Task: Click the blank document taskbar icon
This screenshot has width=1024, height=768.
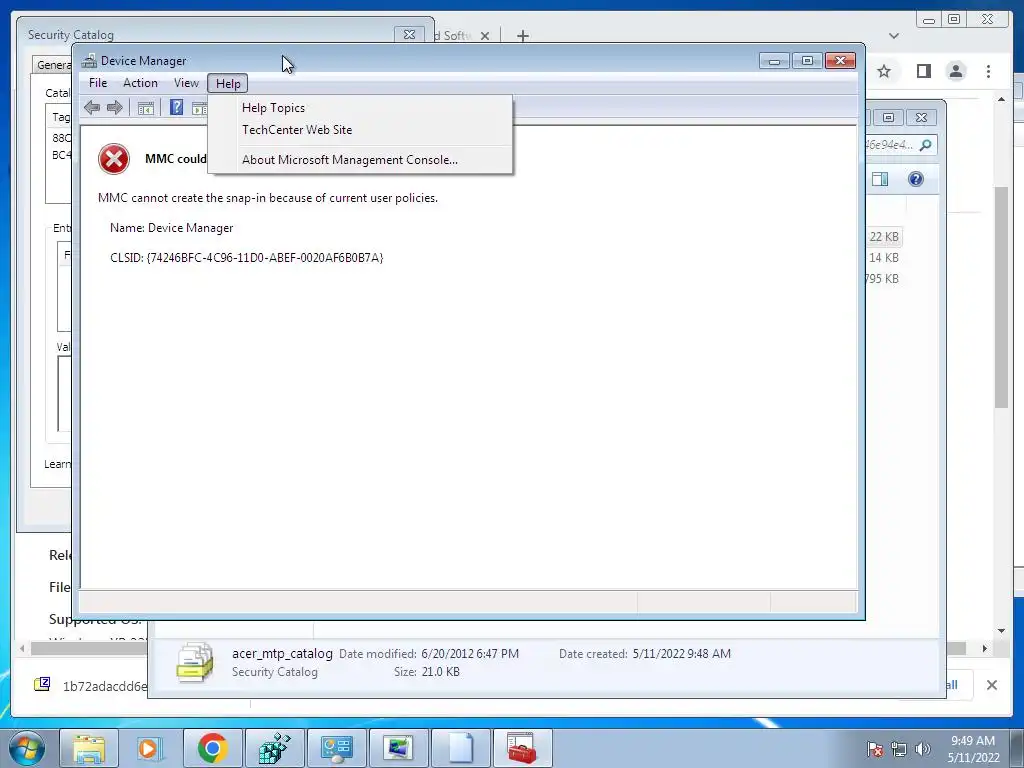Action: 461,748
